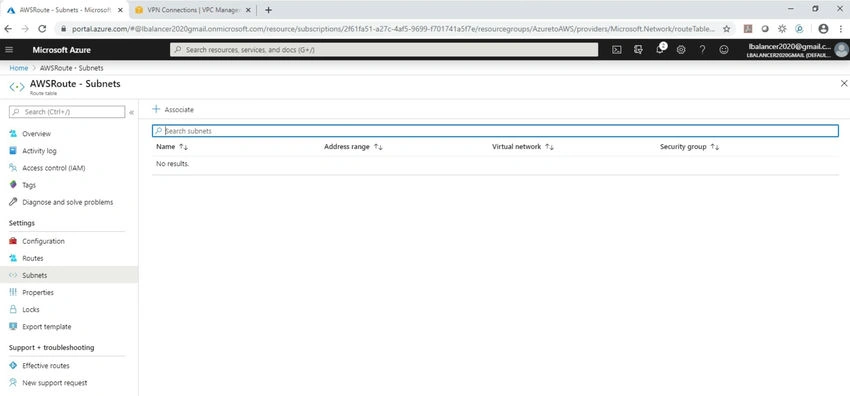Image resolution: width=850 pixels, height=396 pixels.
Task: Open the Chrome profile icon
Action: click(x=823, y=29)
